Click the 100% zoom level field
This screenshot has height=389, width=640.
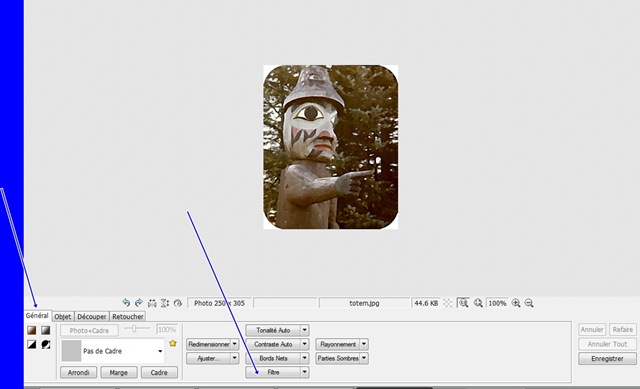pyautogui.click(x=497, y=303)
